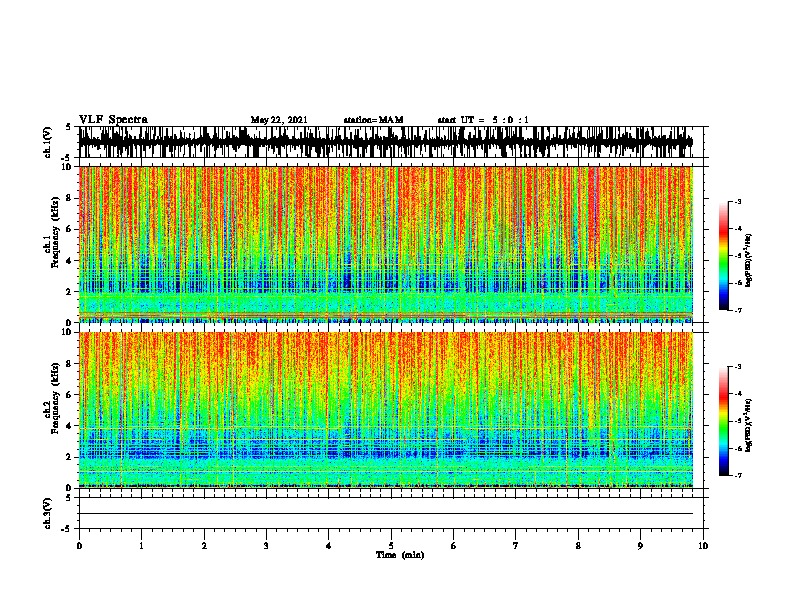Click the "2" minute tick on time axis
Image resolution: width=792 pixels, height=612 pixels.
click(204, 546)
